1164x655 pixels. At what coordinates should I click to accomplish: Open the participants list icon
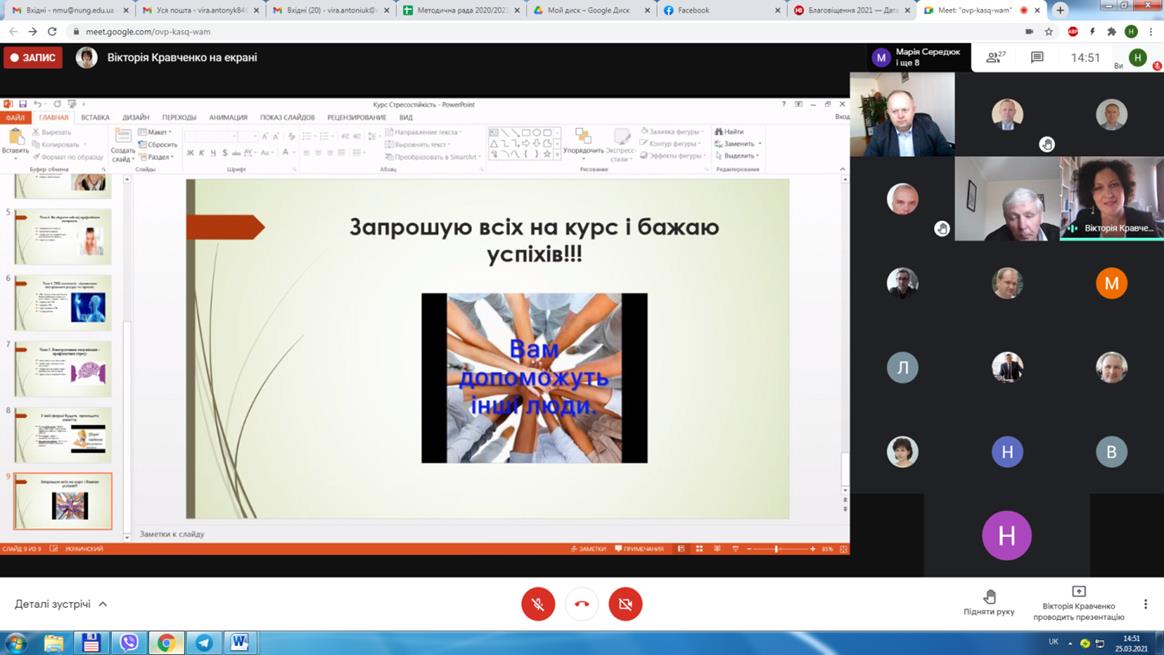[994, 58]
